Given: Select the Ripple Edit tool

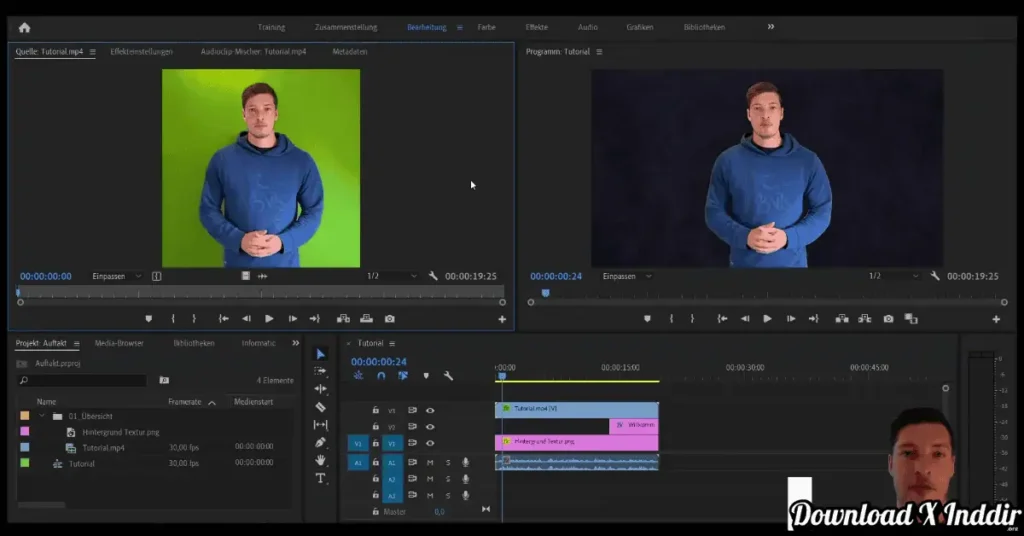Looking at the screenshot, I should click(320, 388).
